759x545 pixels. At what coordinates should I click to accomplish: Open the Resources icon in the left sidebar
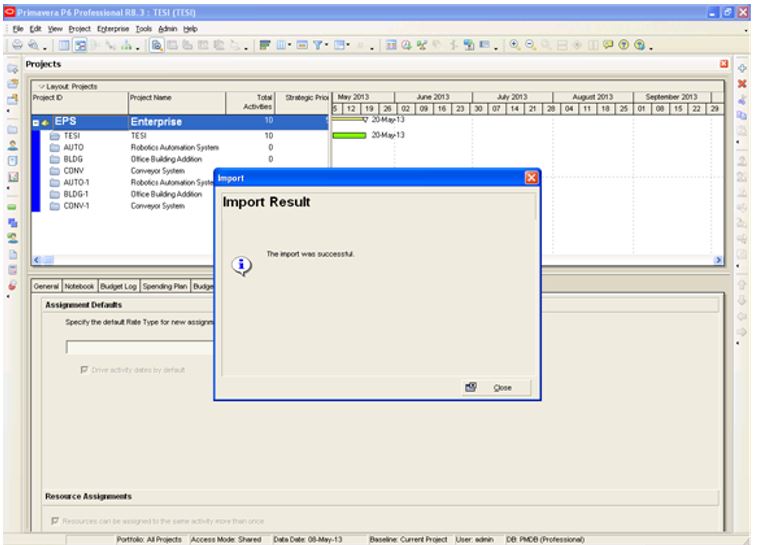(11, 144)
